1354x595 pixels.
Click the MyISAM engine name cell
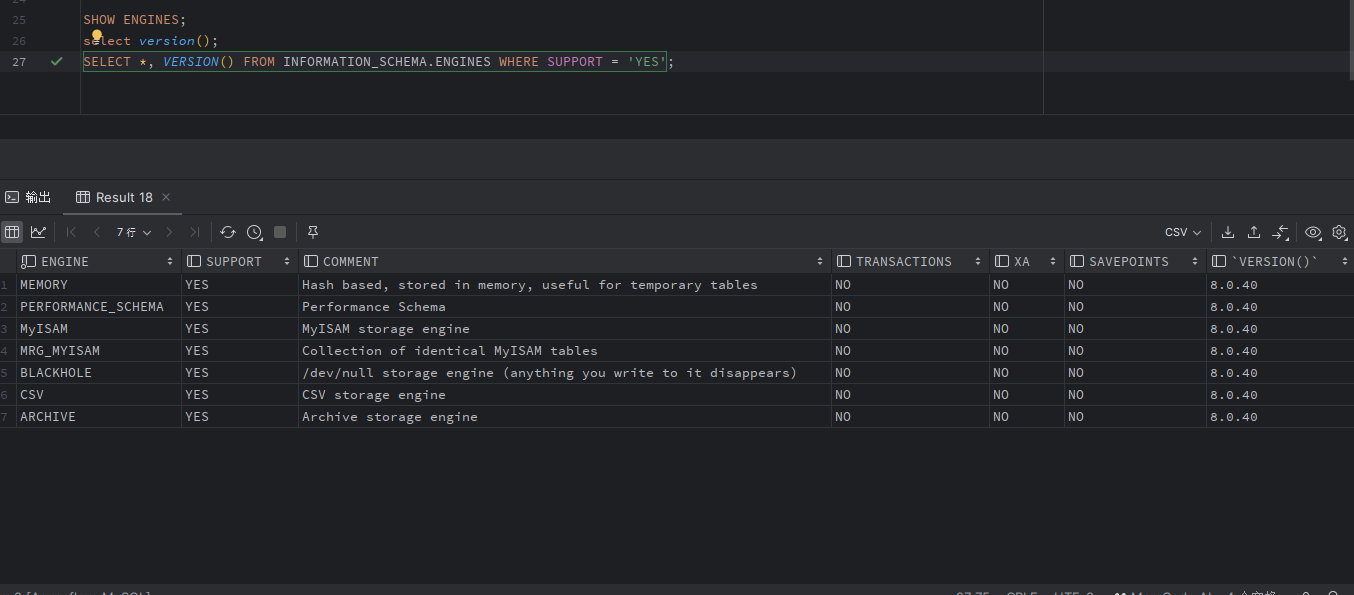click(x=99, y=329)
